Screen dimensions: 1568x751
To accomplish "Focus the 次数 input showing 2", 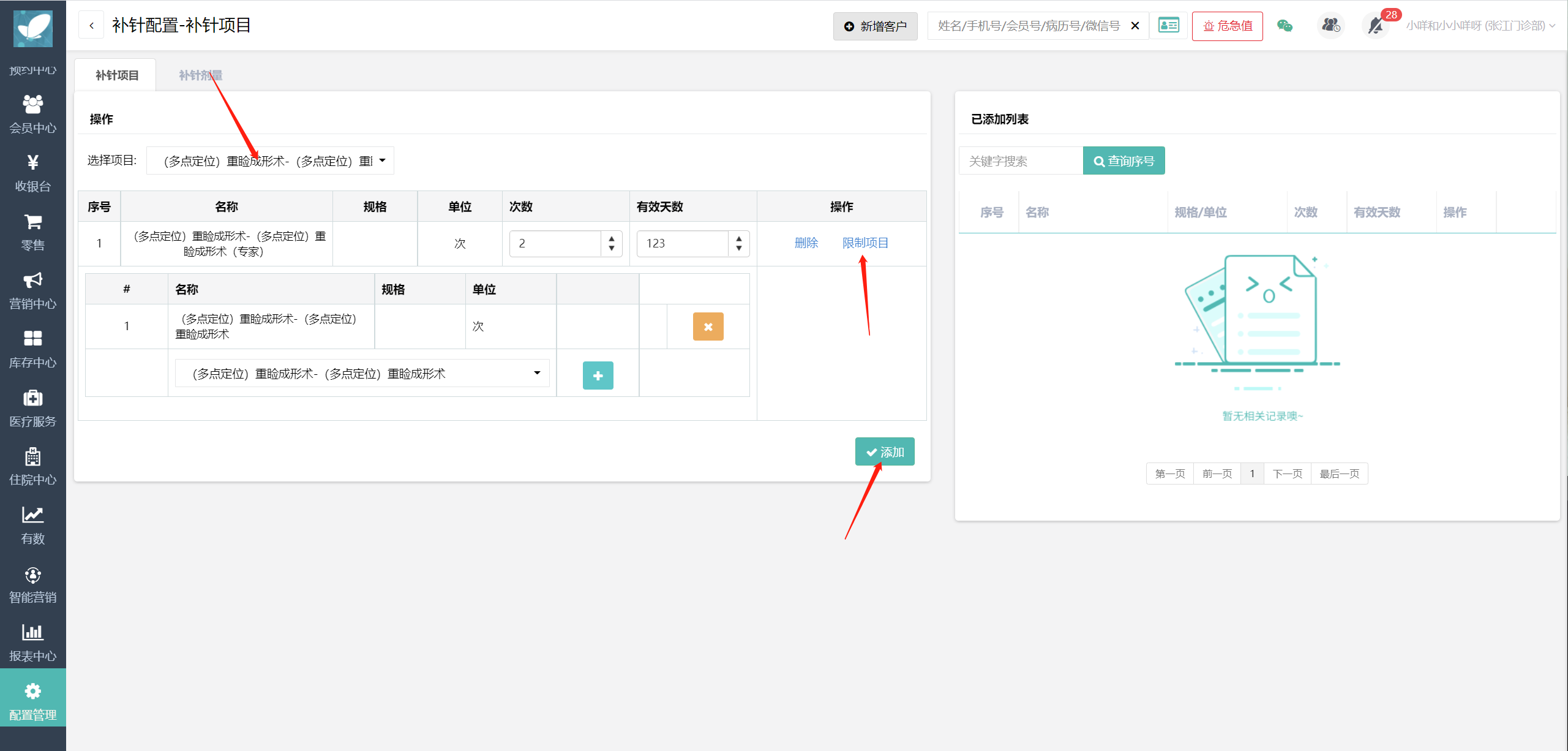I will (x=555, y=243).
